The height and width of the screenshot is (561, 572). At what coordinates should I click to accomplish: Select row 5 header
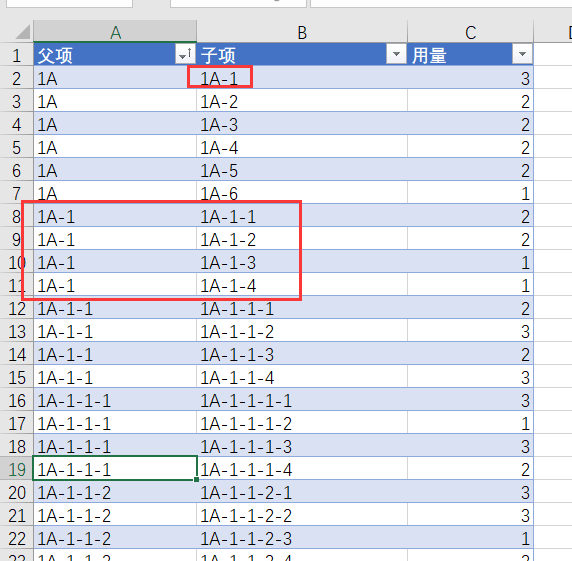16,147
